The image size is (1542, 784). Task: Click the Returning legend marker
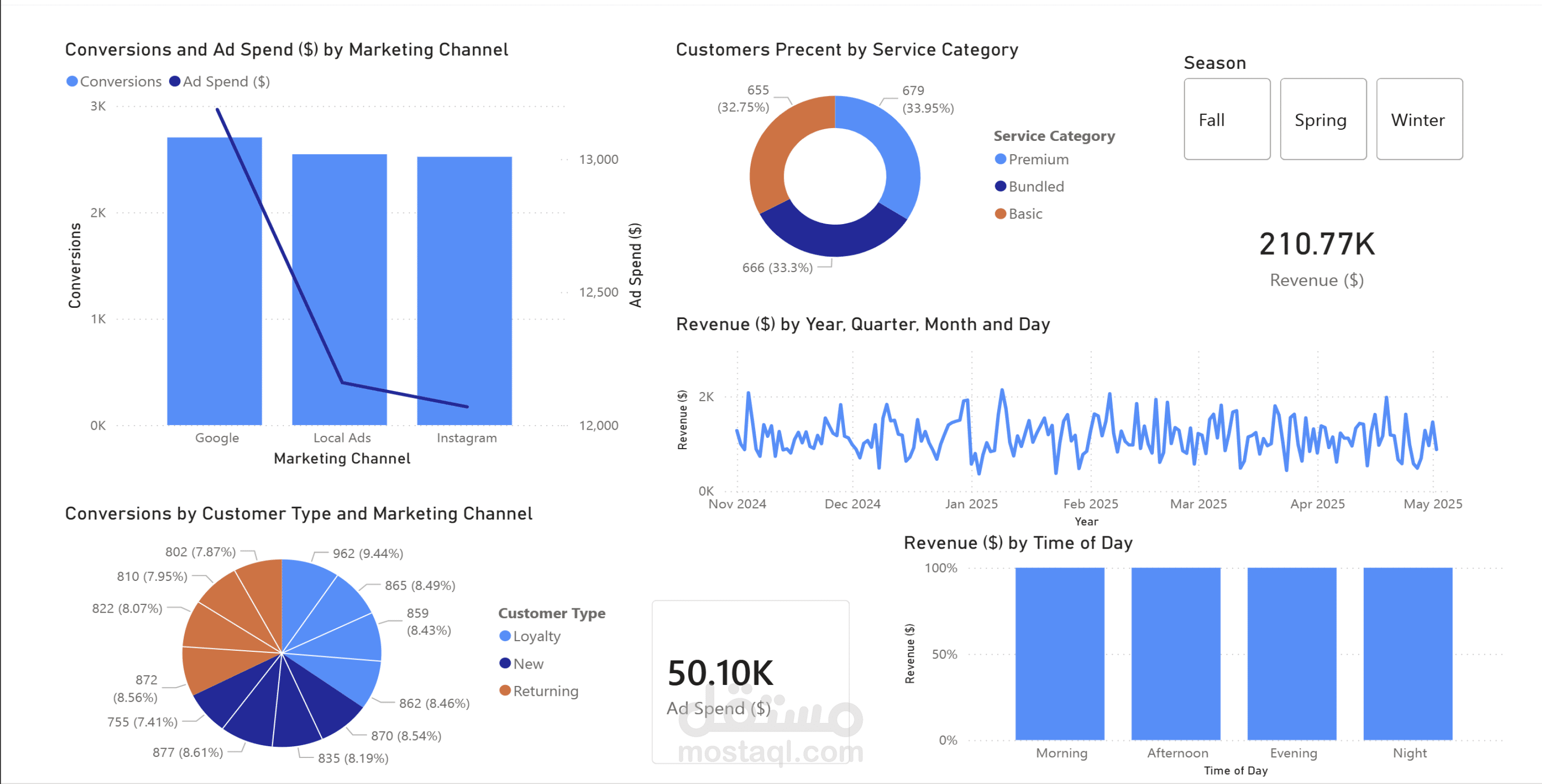pyautogui.click(x=506, y=690)
